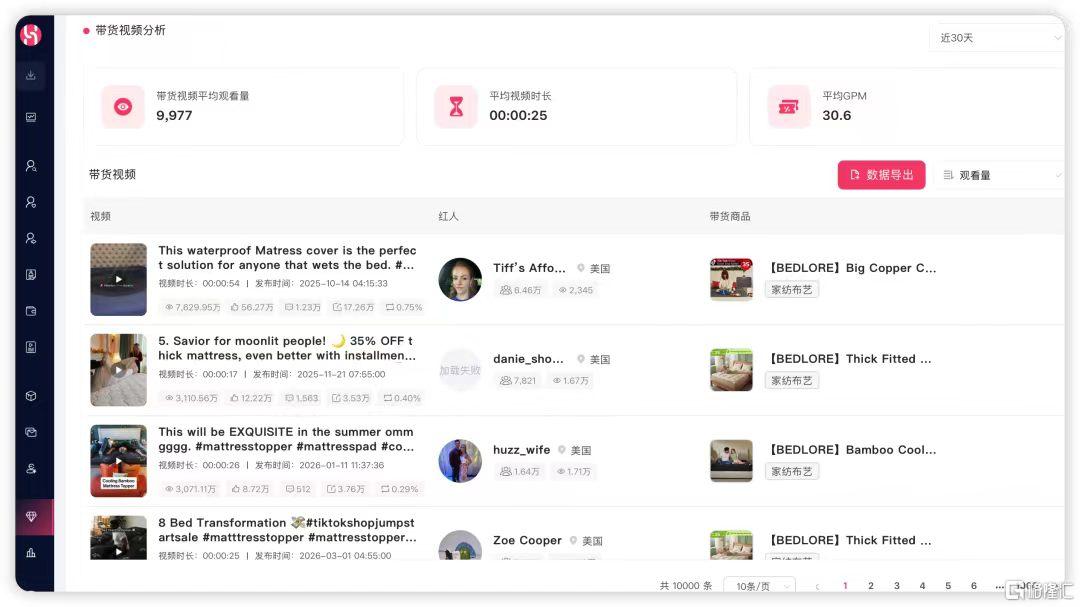Image resolution: width=1080 pixels, height=607 pixels.
Task: Open the 观看量 sort dropdown
Action: [x=1000, y=175]
